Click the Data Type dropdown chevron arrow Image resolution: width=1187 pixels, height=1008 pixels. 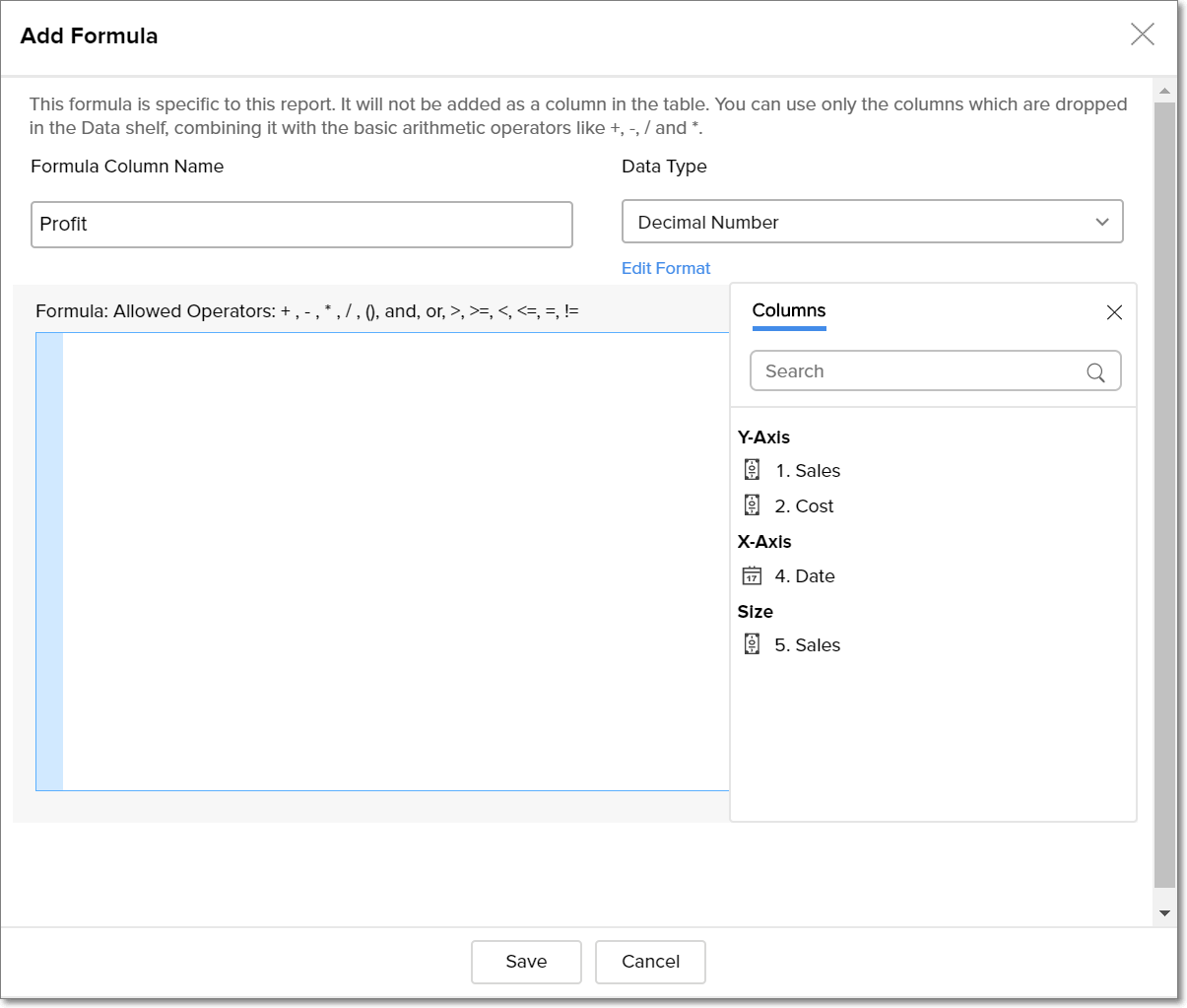pos(1102,222)
